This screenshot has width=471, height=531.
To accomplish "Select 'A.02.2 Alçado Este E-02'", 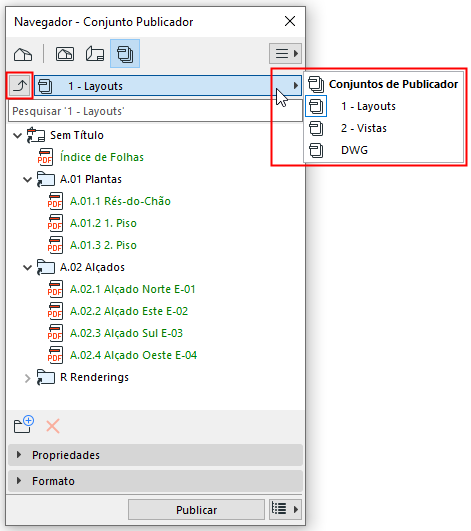I will [129, 311].
